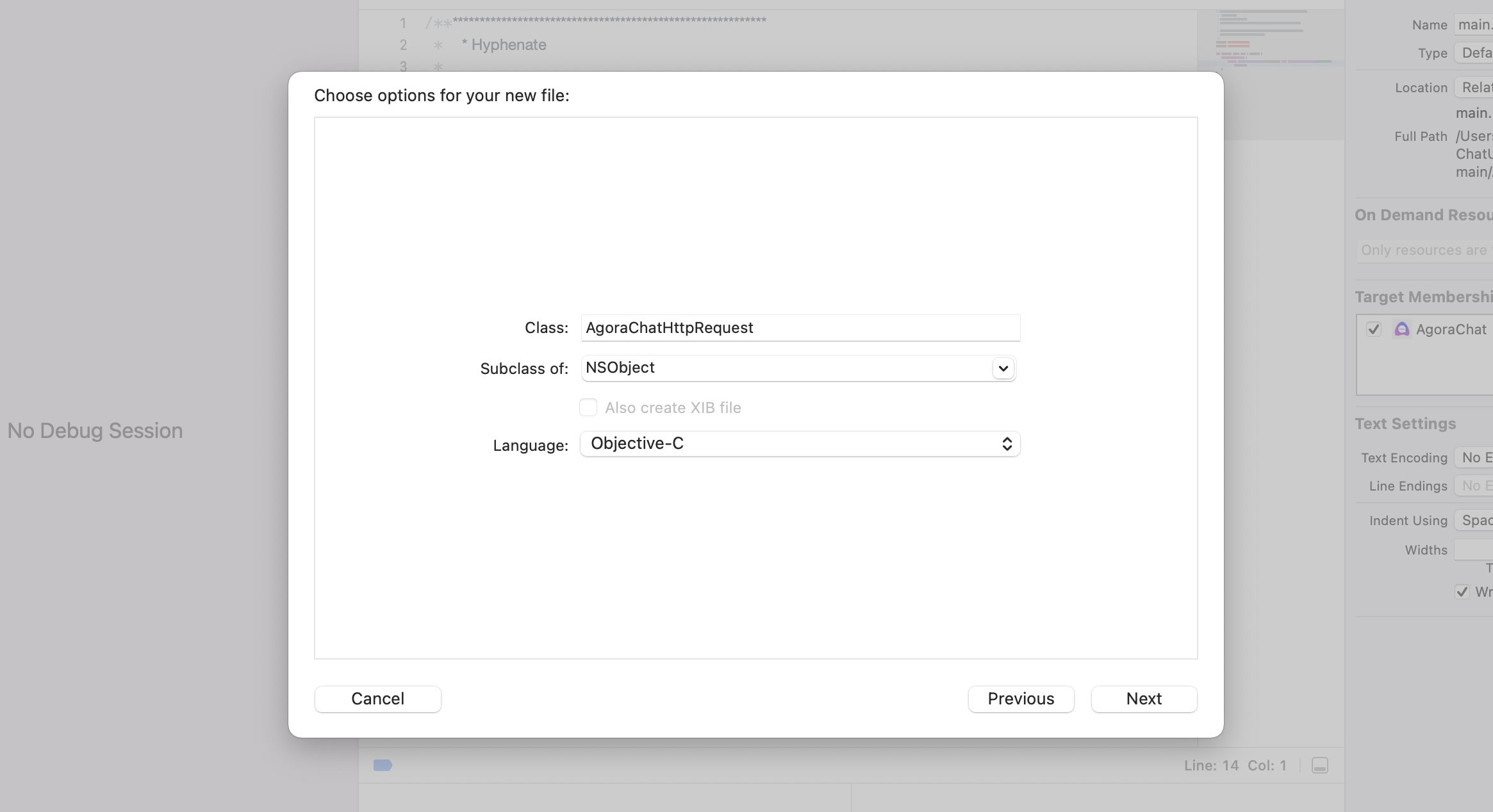Open the Location dropdown in file inspector
Image resolution: width=1493 pixels, height=812 pixels.
(1474, 88)
